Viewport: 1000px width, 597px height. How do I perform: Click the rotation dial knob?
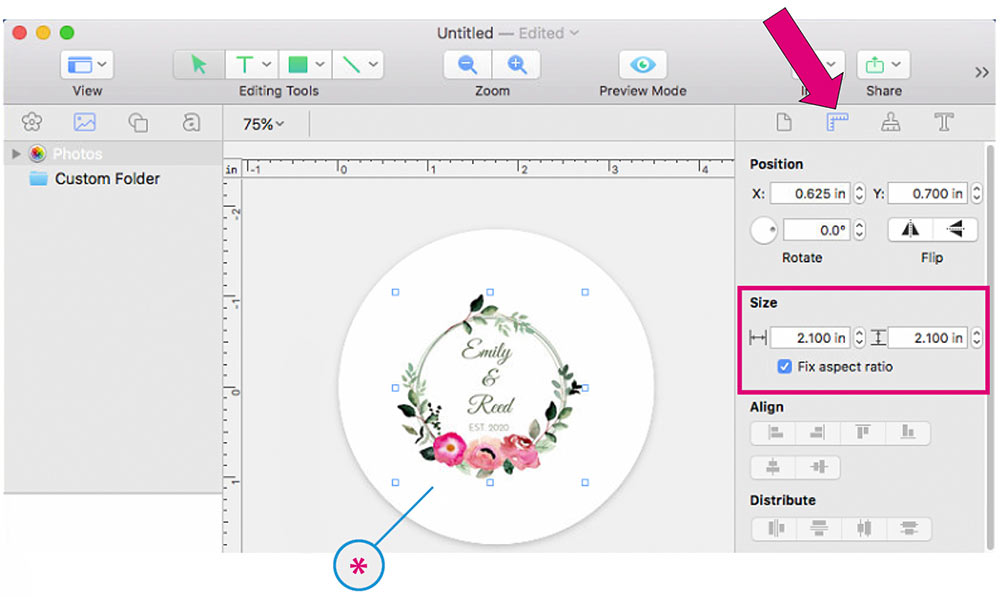(763, 230)
